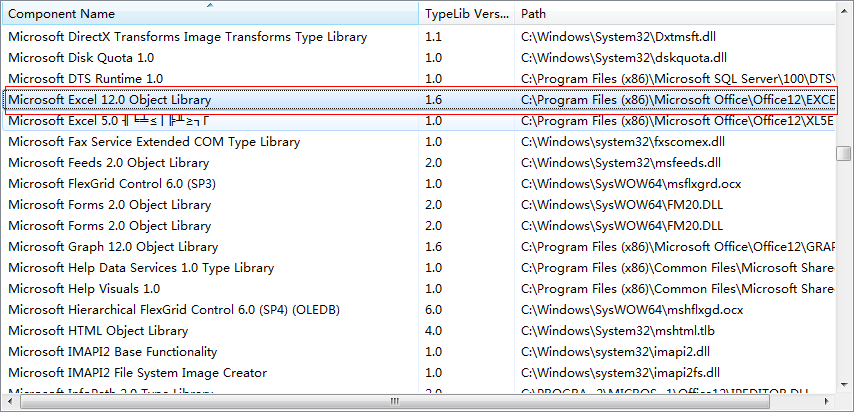Select Microsoft Hierarchical FlexGrid Control 6.0 (SP4)
Image resolution: width=854 pixels, height=412 pixels.
[x=174, y=310]
